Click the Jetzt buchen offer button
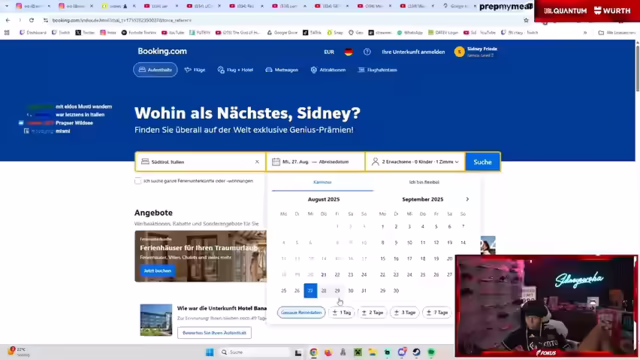Screen dimensions: 640x360 click(x=158, y=271)
